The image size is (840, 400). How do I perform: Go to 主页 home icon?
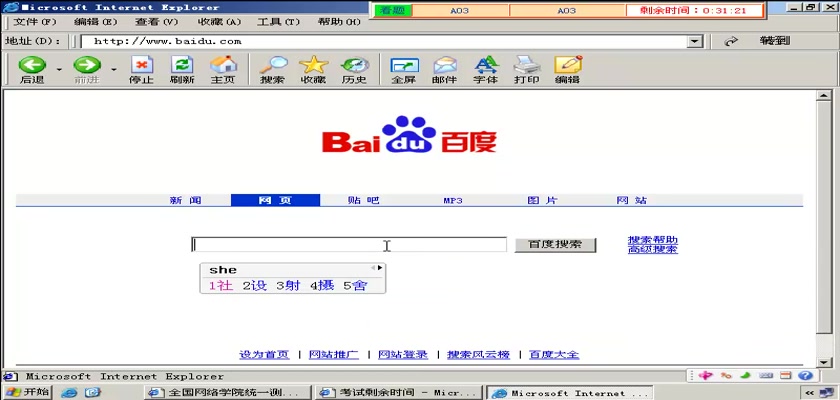click(x=223, y=65)
